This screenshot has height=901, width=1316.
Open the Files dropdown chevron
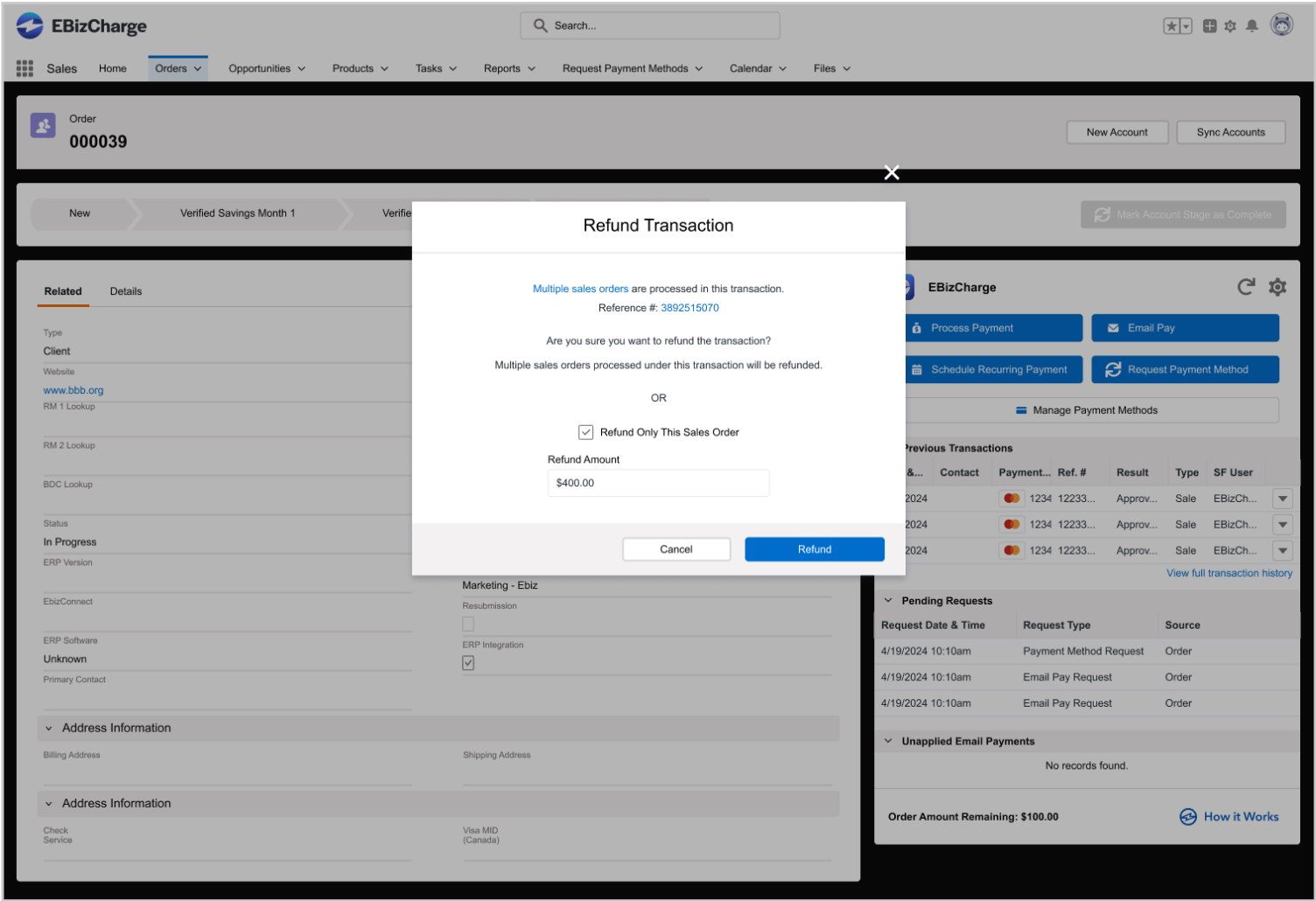[847, 68]
